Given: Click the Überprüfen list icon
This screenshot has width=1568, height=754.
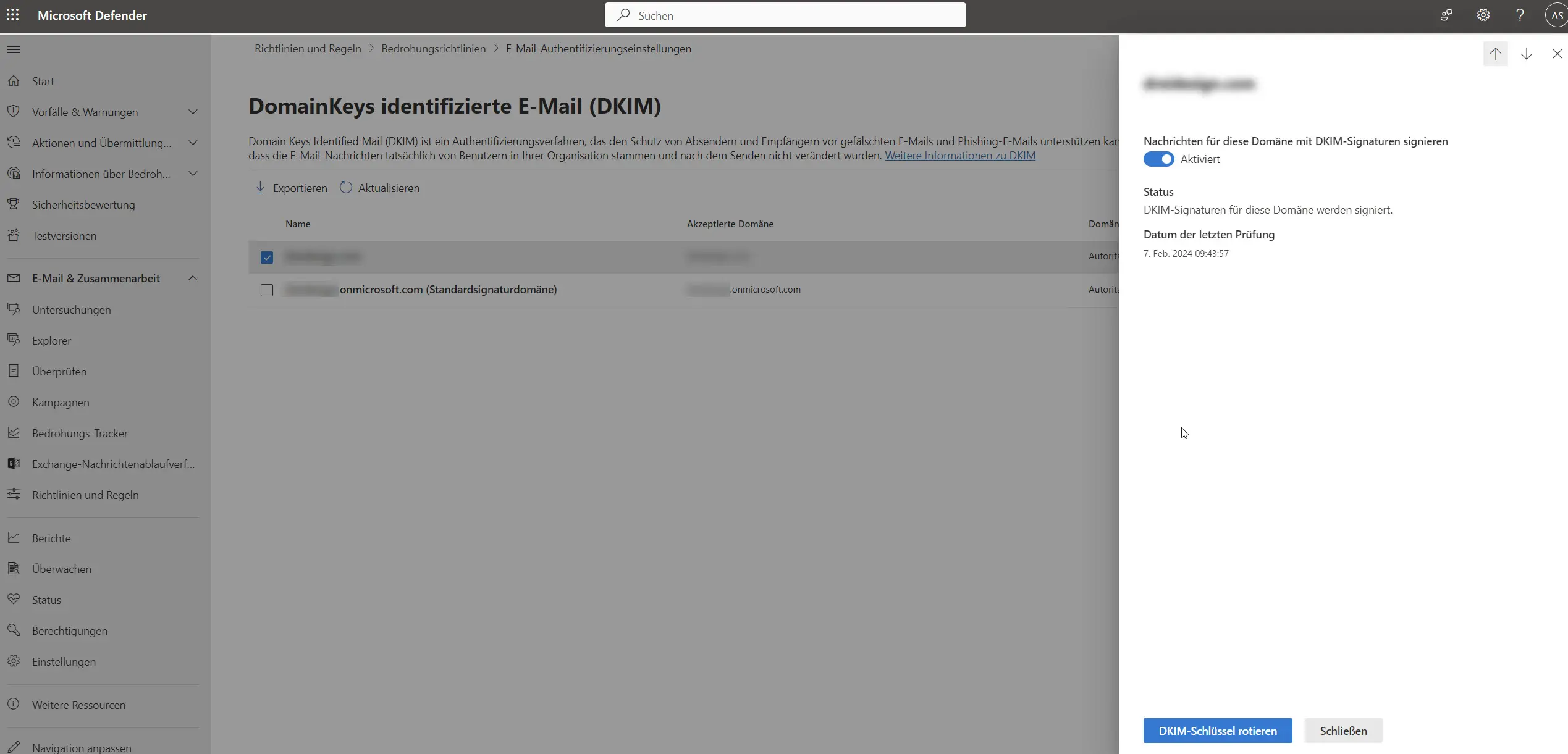Looking at the screenshot, I should (14, 371).
